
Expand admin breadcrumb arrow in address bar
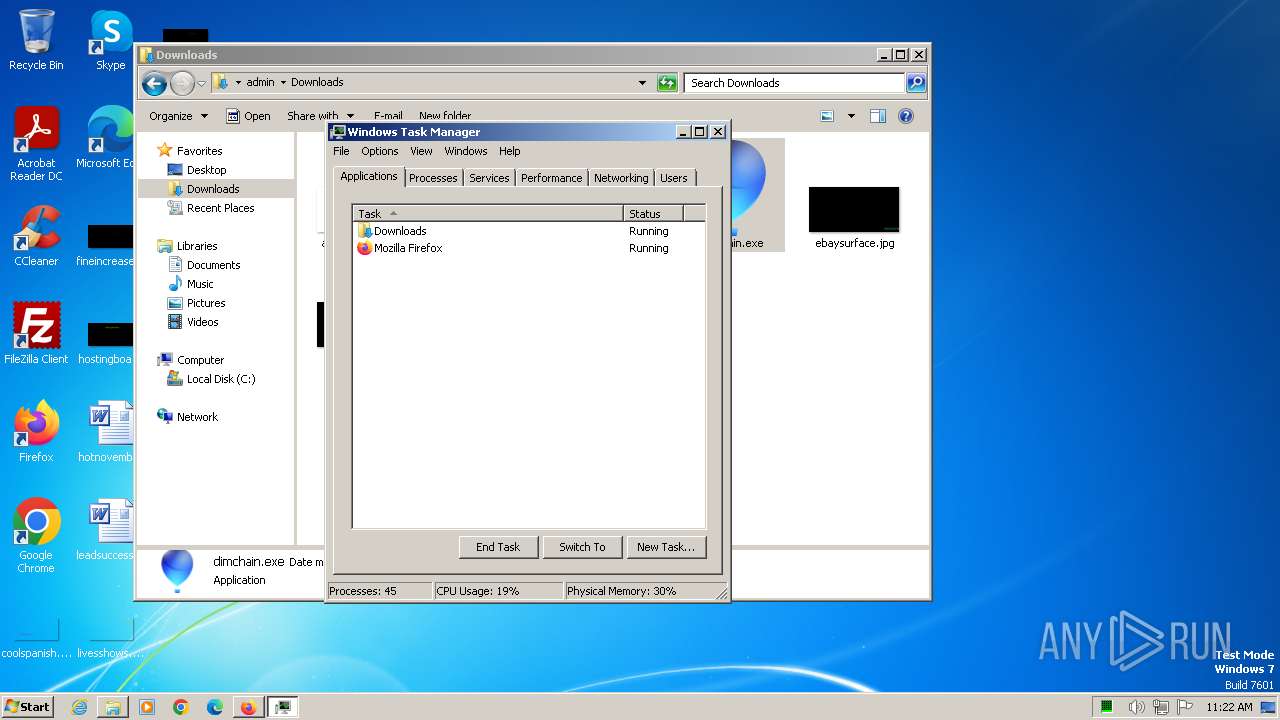(283, 83)
